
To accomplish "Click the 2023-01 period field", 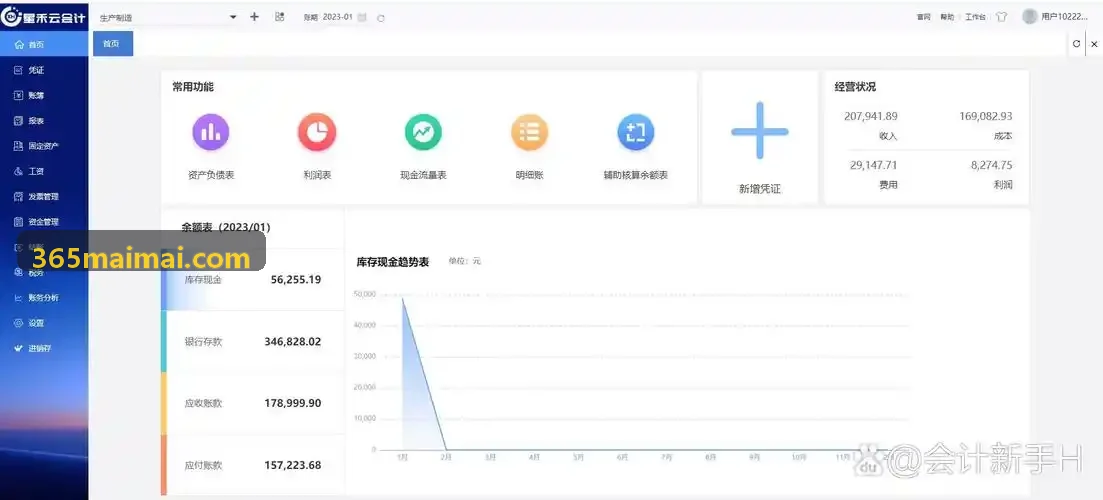I will [x=338, y=17].
